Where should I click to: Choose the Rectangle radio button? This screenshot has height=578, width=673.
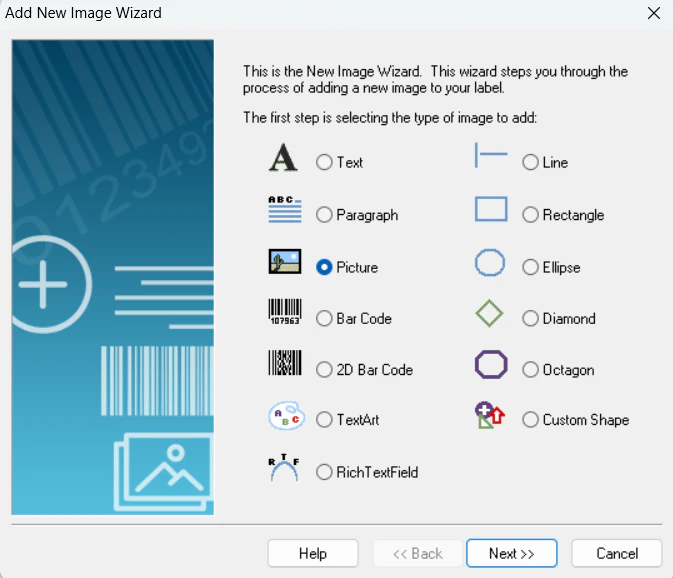tap(531, 215)
